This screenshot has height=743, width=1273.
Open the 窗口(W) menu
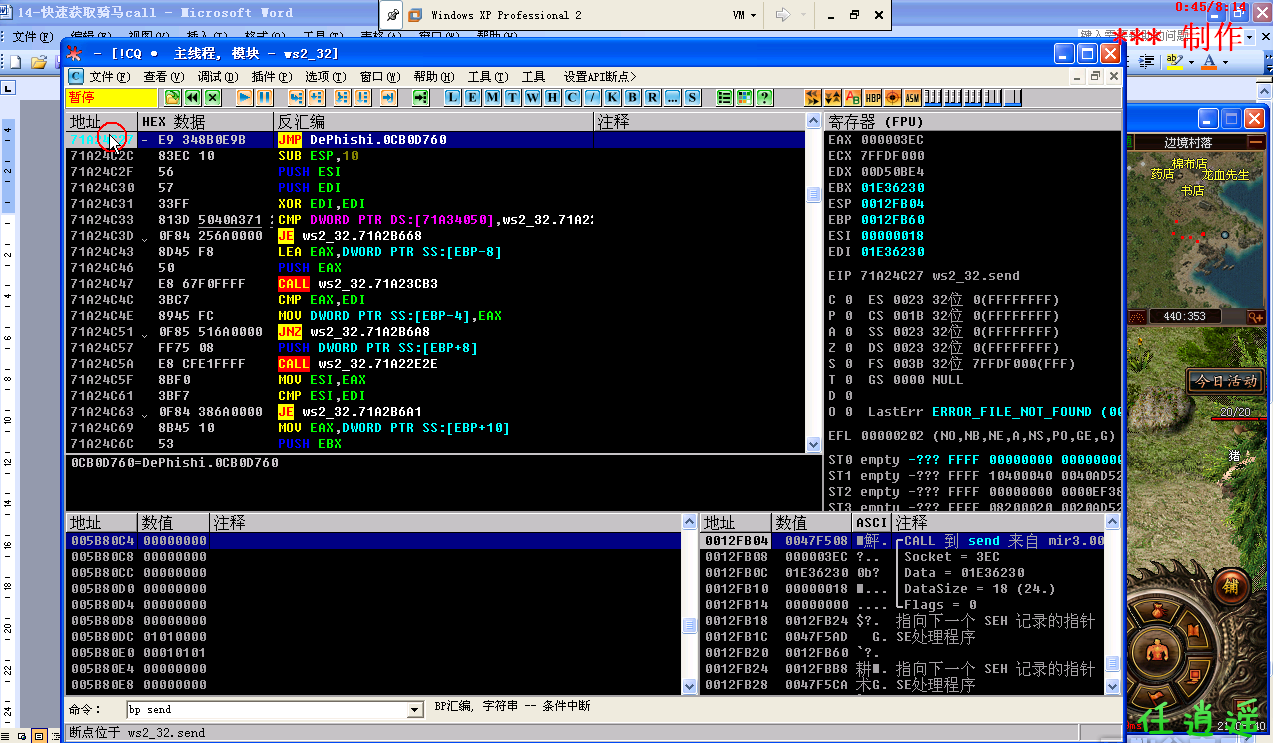(380, 76)
